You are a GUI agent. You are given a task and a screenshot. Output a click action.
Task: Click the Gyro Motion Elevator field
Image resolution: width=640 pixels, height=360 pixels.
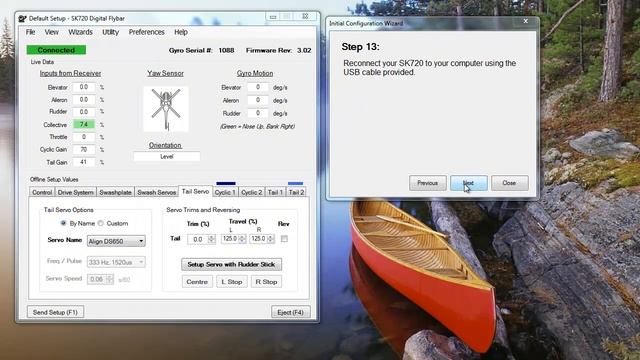(x=258, y=87)
